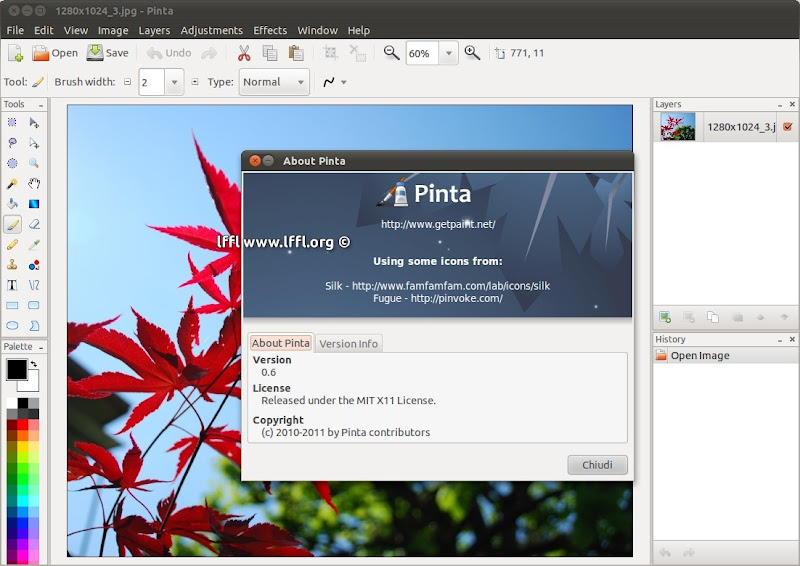Click the Deselect icon in toolbar

click(357, 53)
